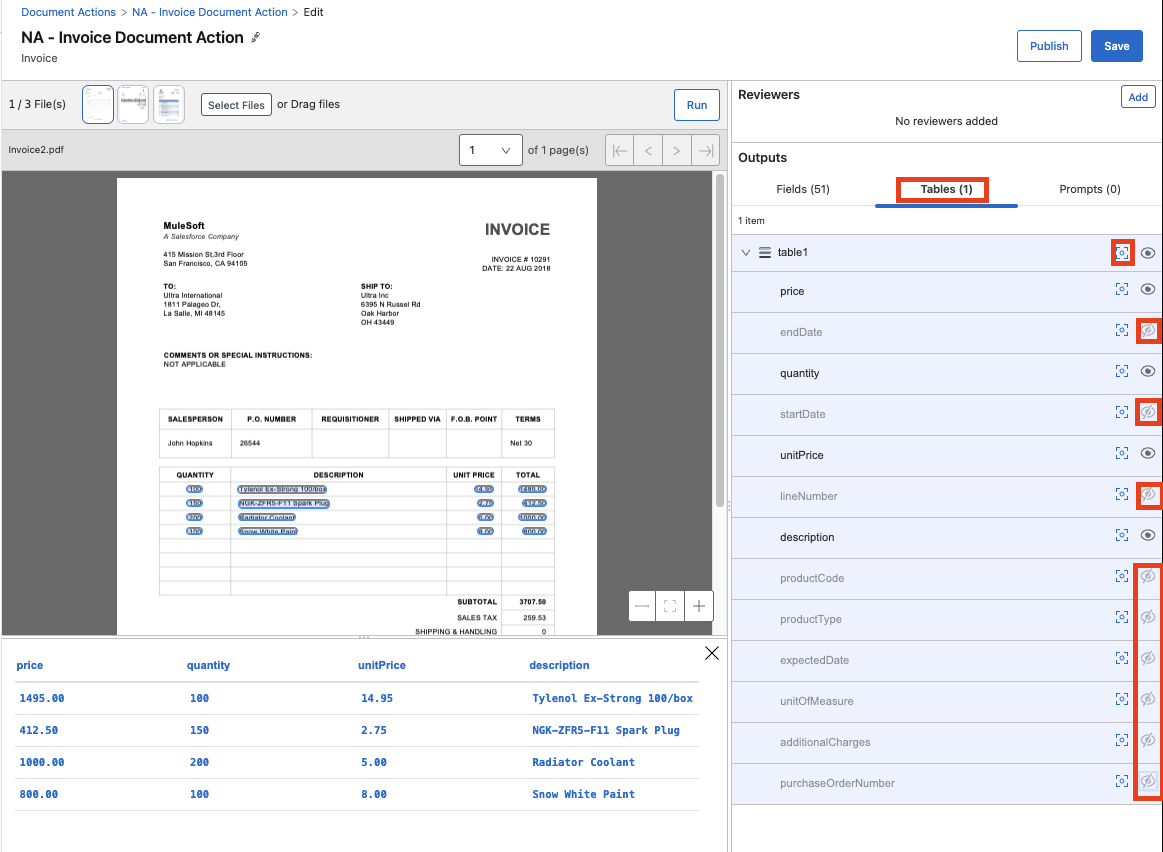
Task: Close the extracted table results panel
Action: (x=712, y=653)
